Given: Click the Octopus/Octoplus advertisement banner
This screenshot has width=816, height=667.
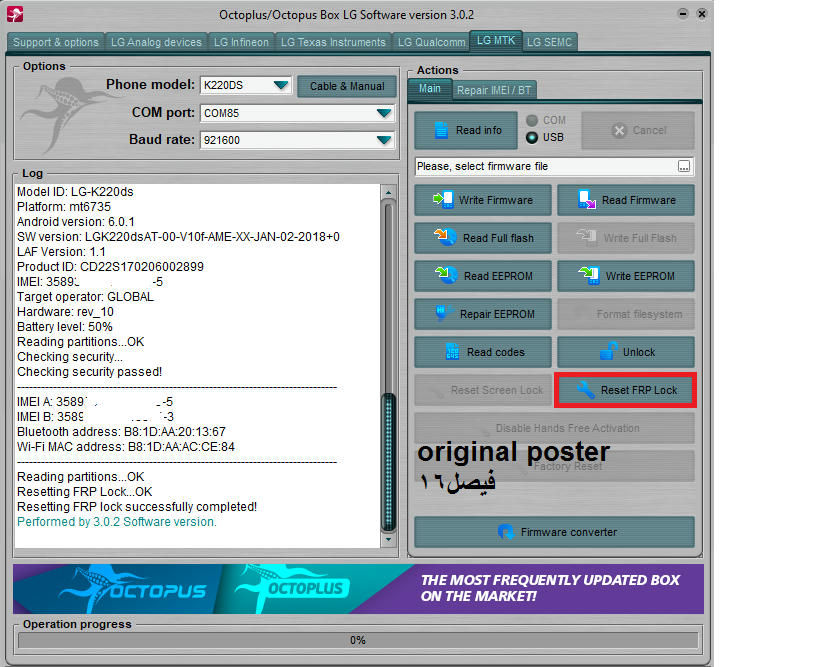Looking at the screenshot, I should pos(358,589).
